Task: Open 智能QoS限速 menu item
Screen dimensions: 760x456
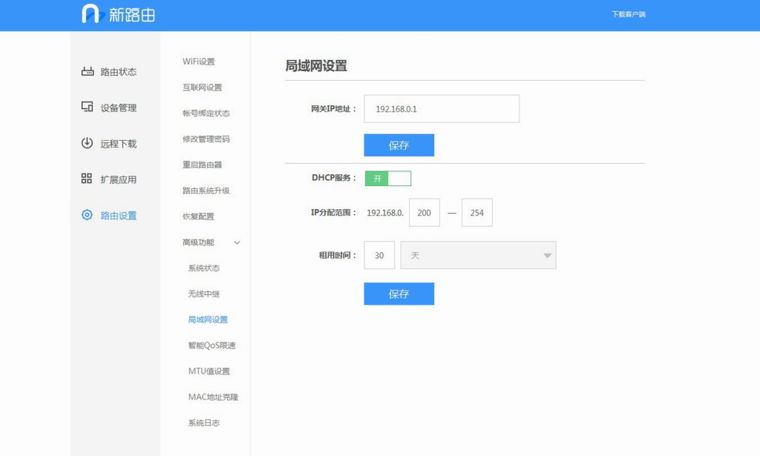Action: 212,346
